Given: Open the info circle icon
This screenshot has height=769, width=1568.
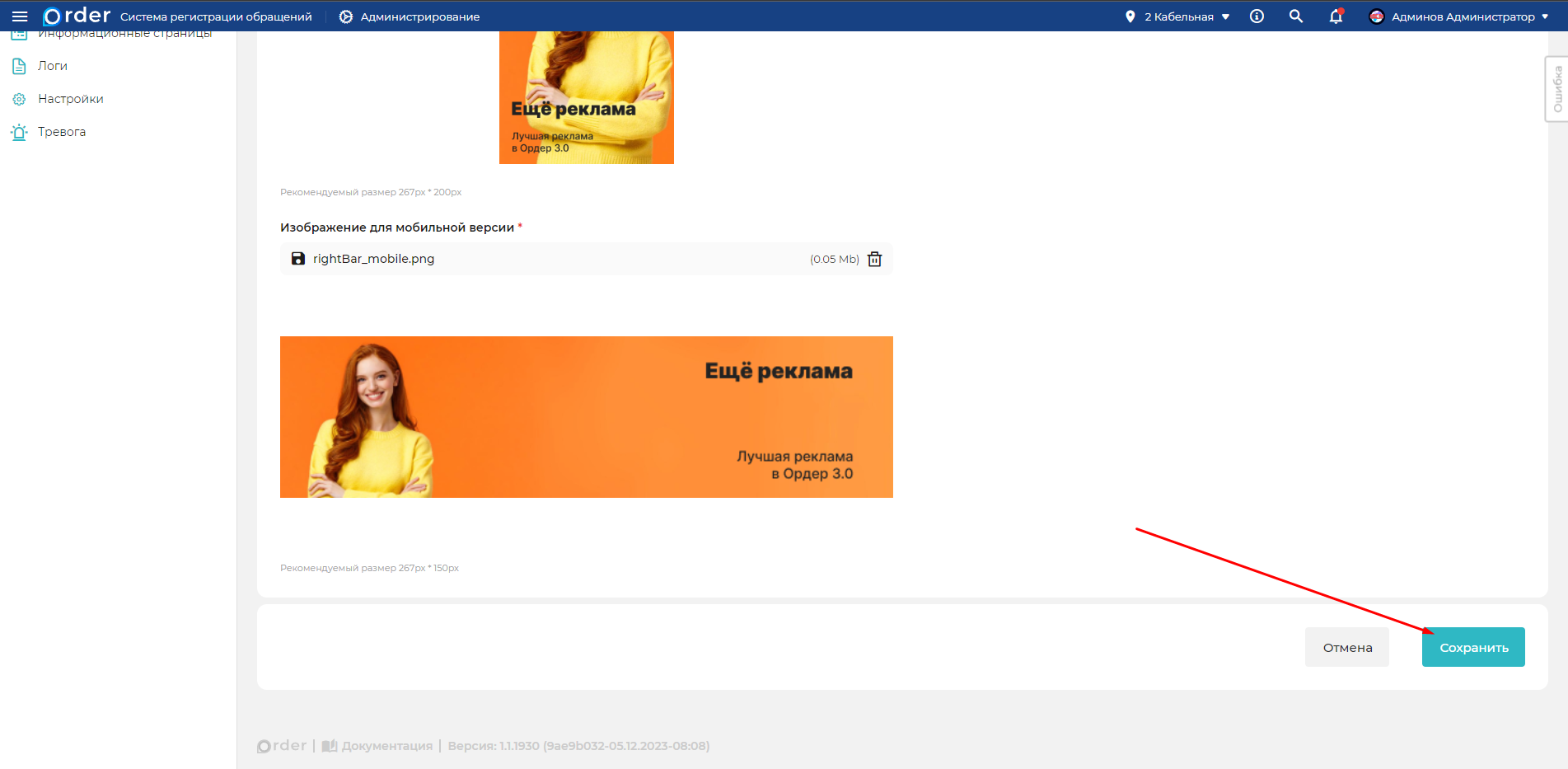Looking at the screenshot, I should pos(1257,16).
